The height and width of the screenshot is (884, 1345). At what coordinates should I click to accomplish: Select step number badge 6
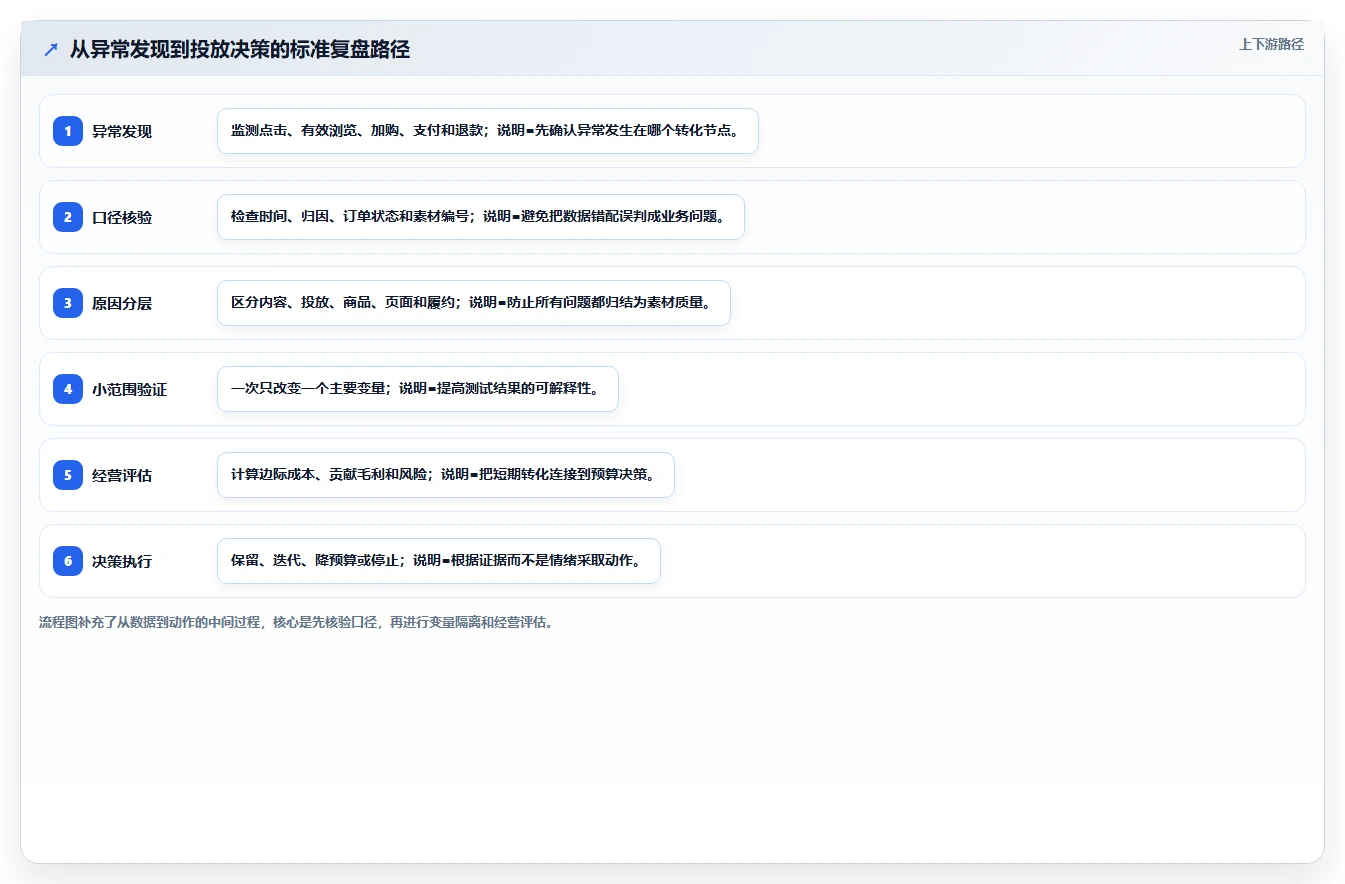(68, 561)
